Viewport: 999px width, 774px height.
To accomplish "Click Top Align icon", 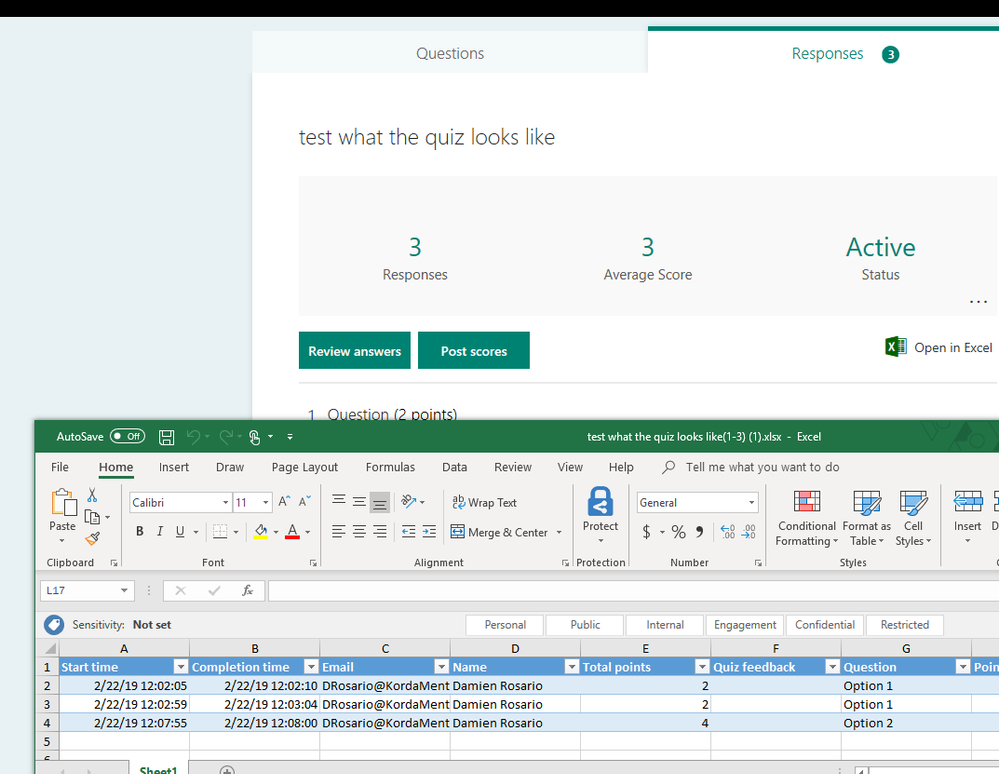I will click(x=339, y=502).
